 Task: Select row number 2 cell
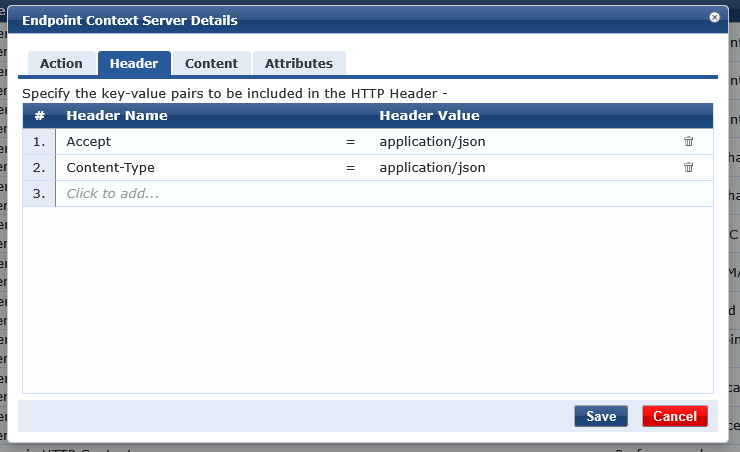tap(39, 167)
